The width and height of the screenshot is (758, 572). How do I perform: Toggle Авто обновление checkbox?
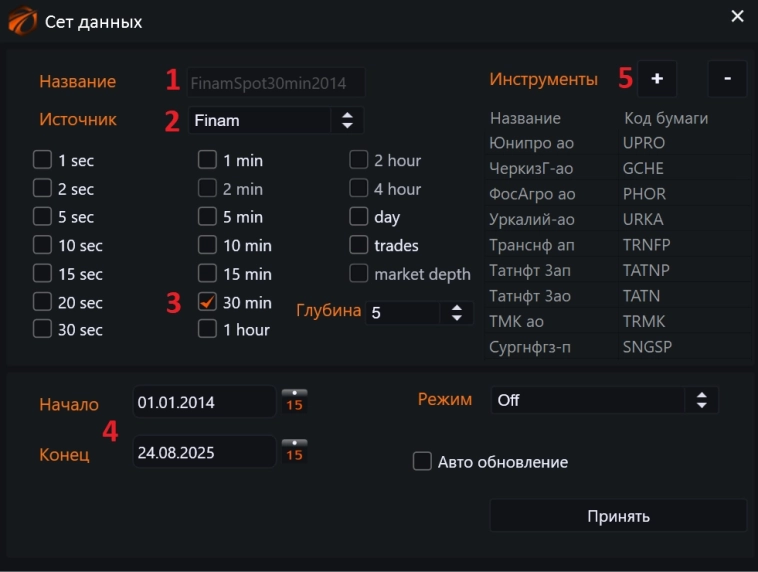[422, 462]
